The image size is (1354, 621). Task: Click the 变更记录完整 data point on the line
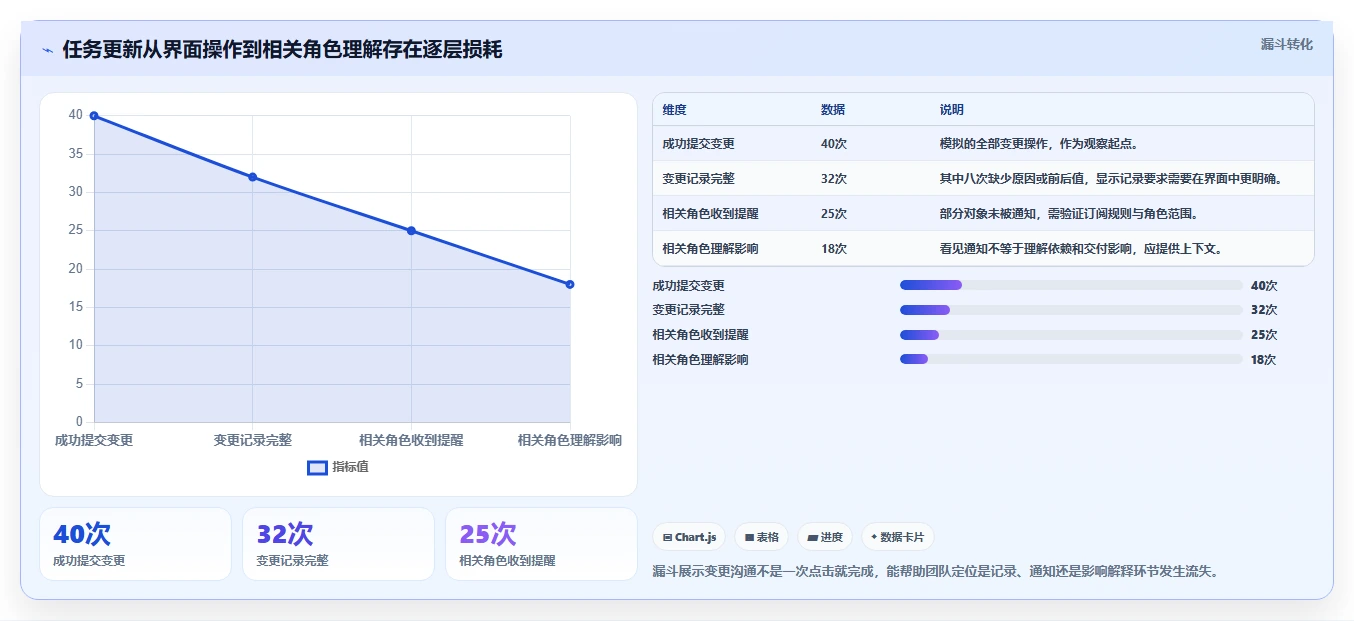(x=252, y=177)
